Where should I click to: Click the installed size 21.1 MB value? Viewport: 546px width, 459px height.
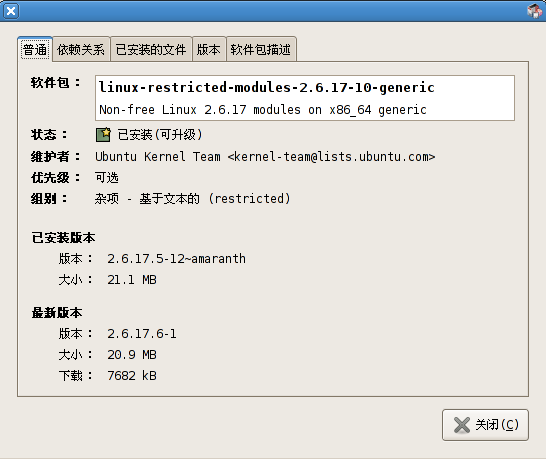[x=132, y=280]
